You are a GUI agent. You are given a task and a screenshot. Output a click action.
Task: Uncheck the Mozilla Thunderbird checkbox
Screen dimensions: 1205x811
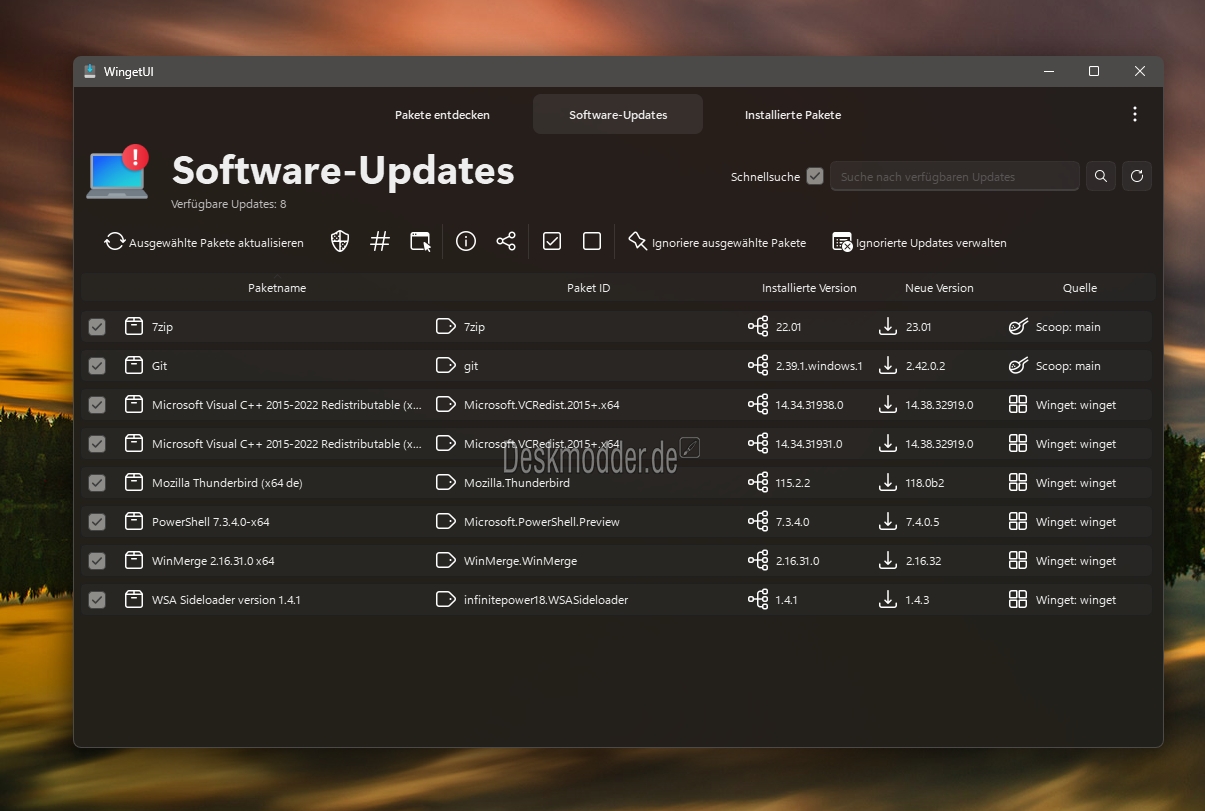(x=97, y=483)
